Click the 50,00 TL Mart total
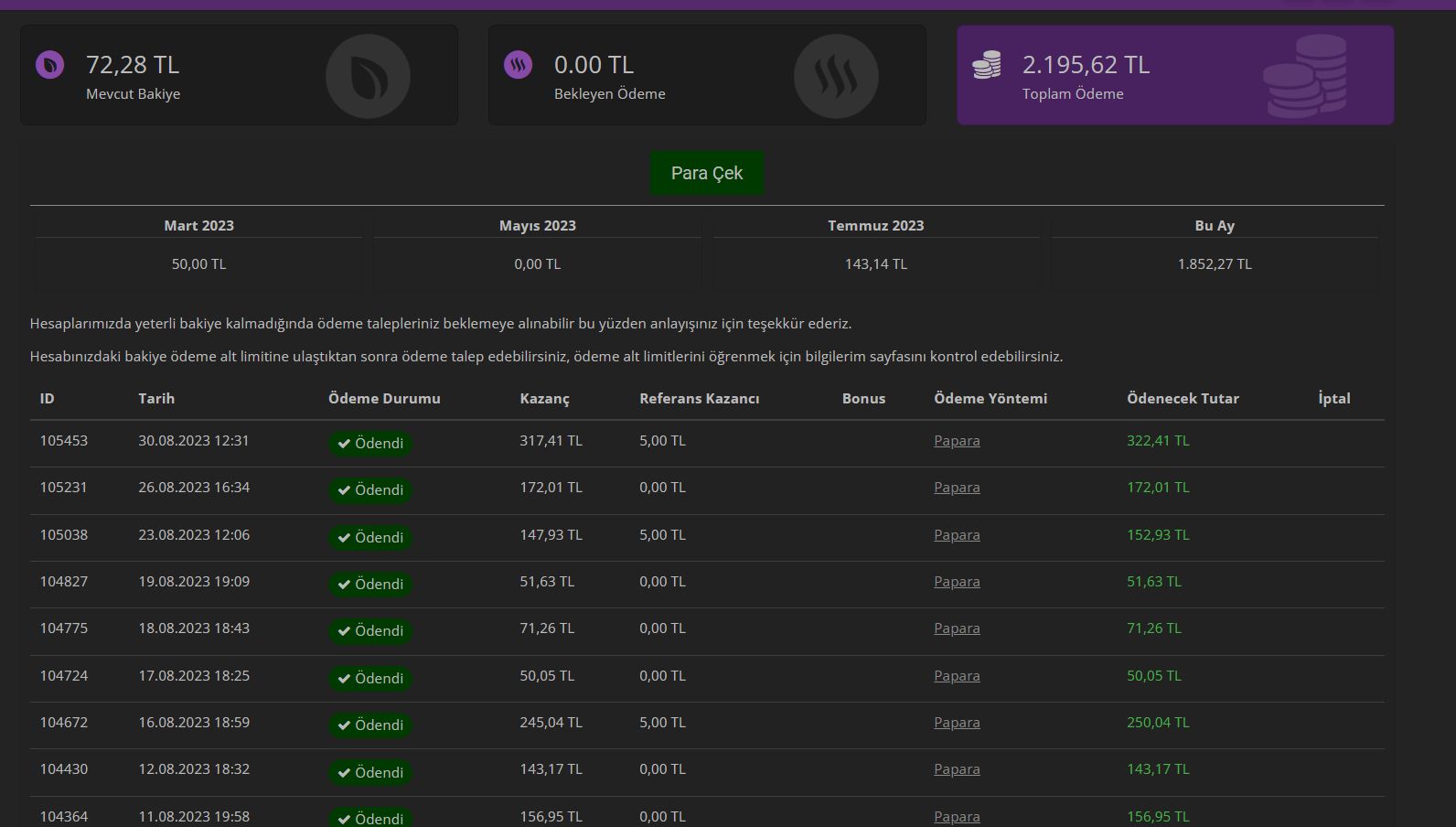The width and height of the screenshot is (1456, 827). [199, 264]
